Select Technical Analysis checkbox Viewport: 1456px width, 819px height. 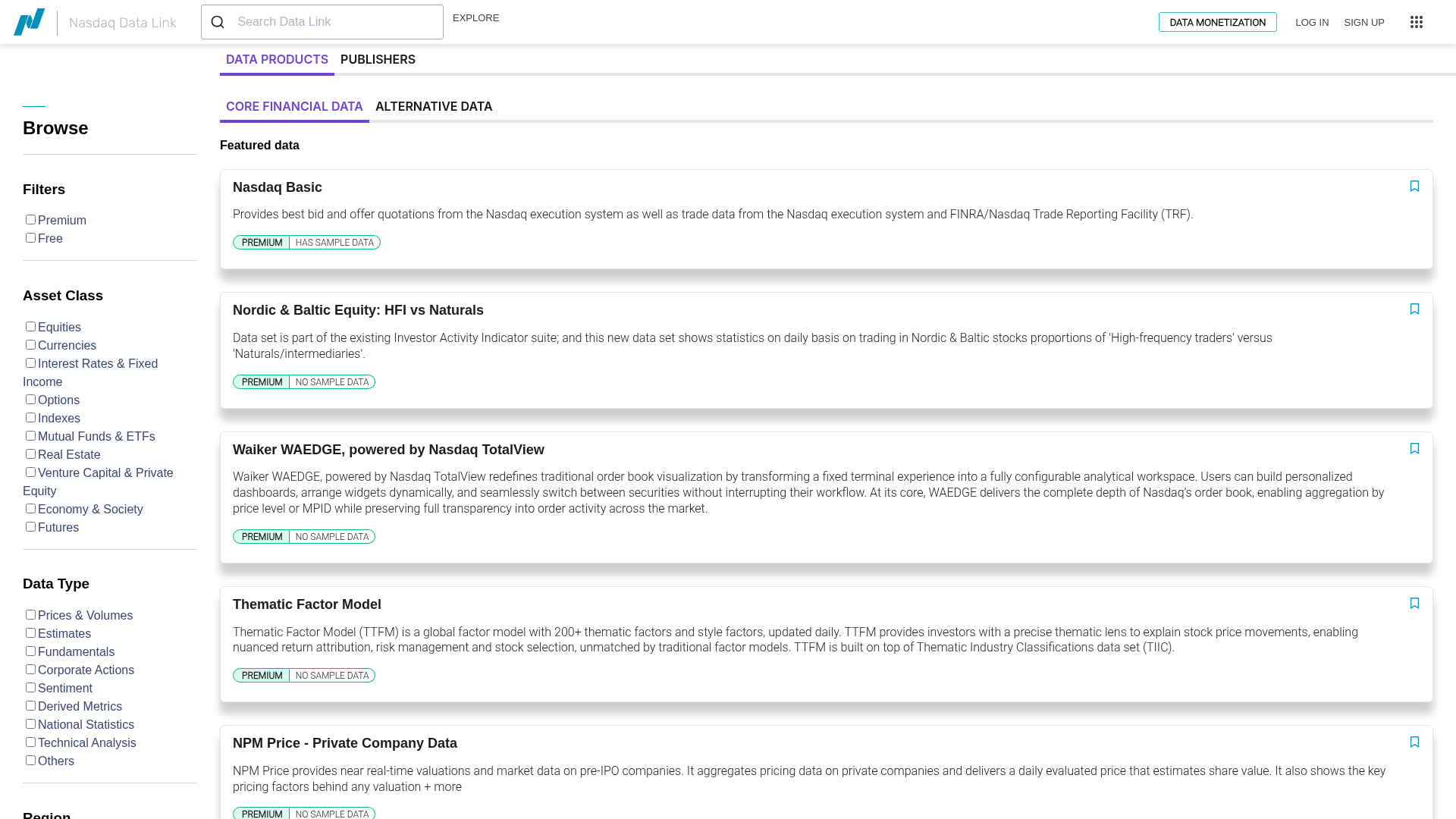click(x=30, y=742)
